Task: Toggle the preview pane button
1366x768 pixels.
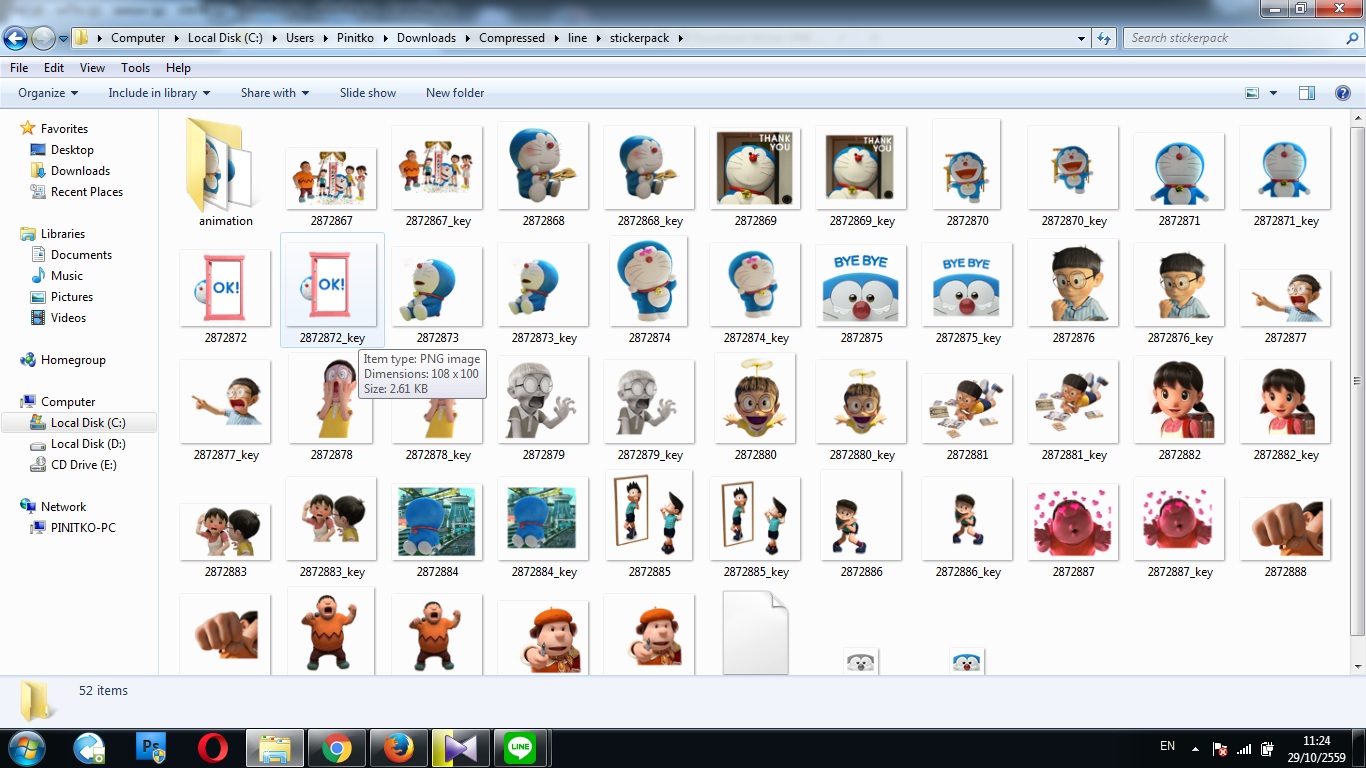Action: [1307, 93]
